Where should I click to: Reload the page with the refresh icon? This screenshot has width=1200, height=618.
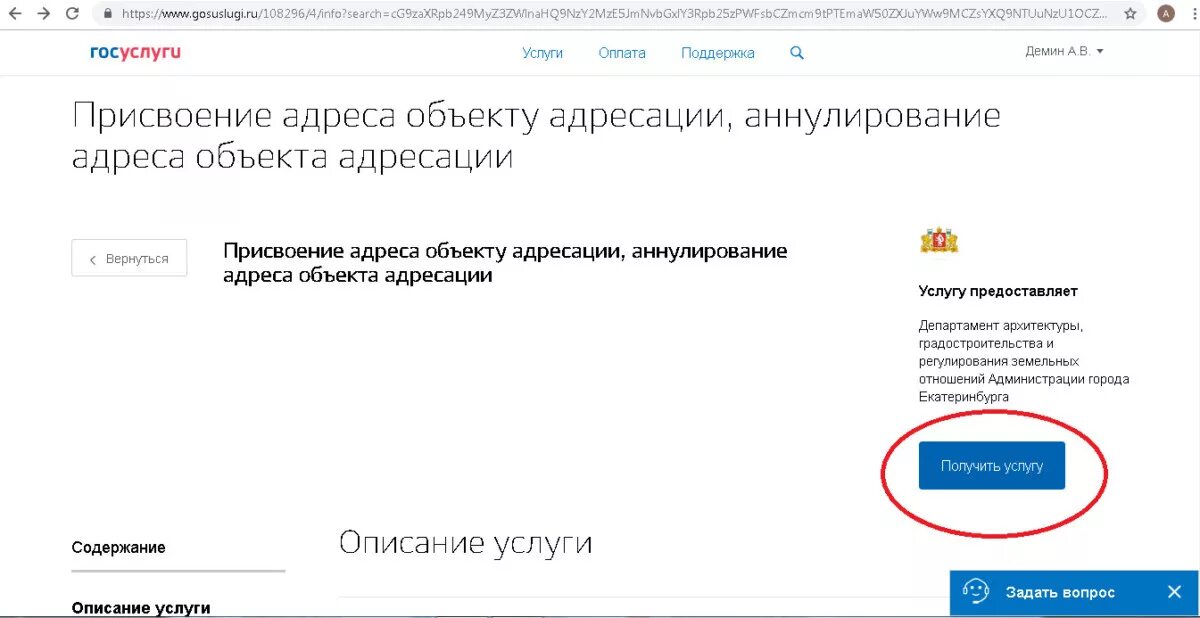pos(72,14)
